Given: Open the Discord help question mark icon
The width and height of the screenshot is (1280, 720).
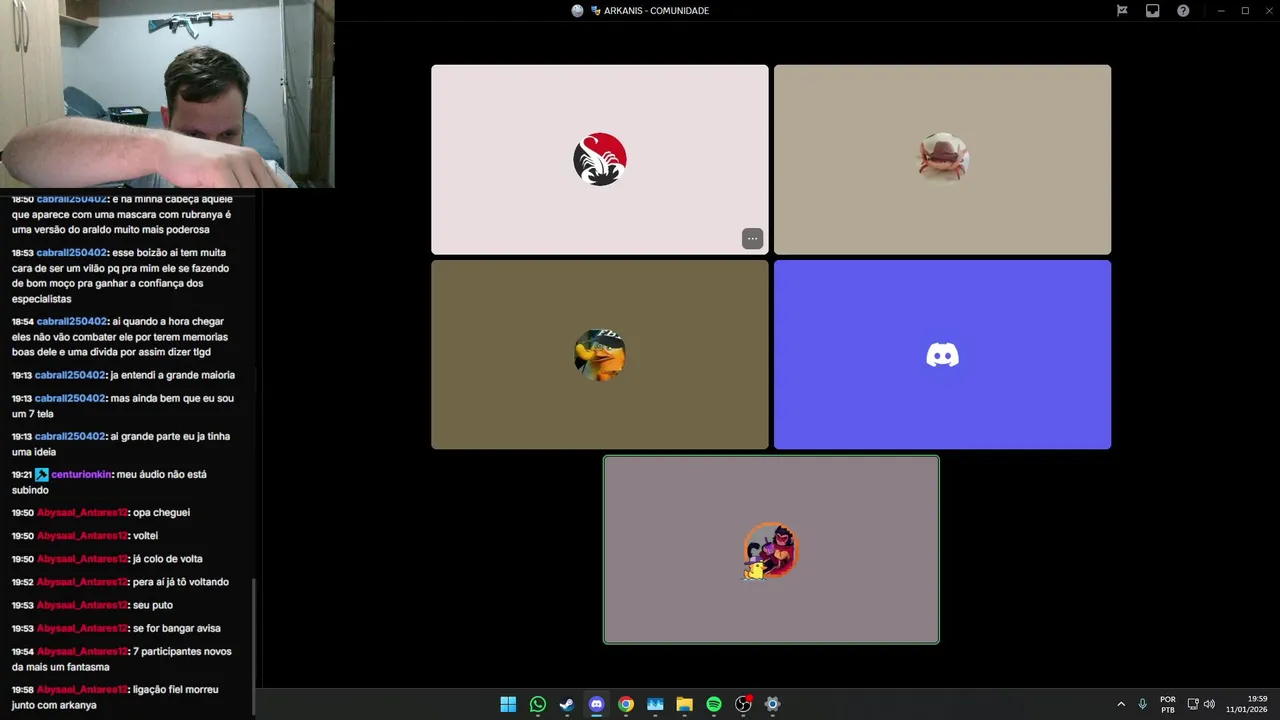Looking at the screenshot, I should 1183,11.
